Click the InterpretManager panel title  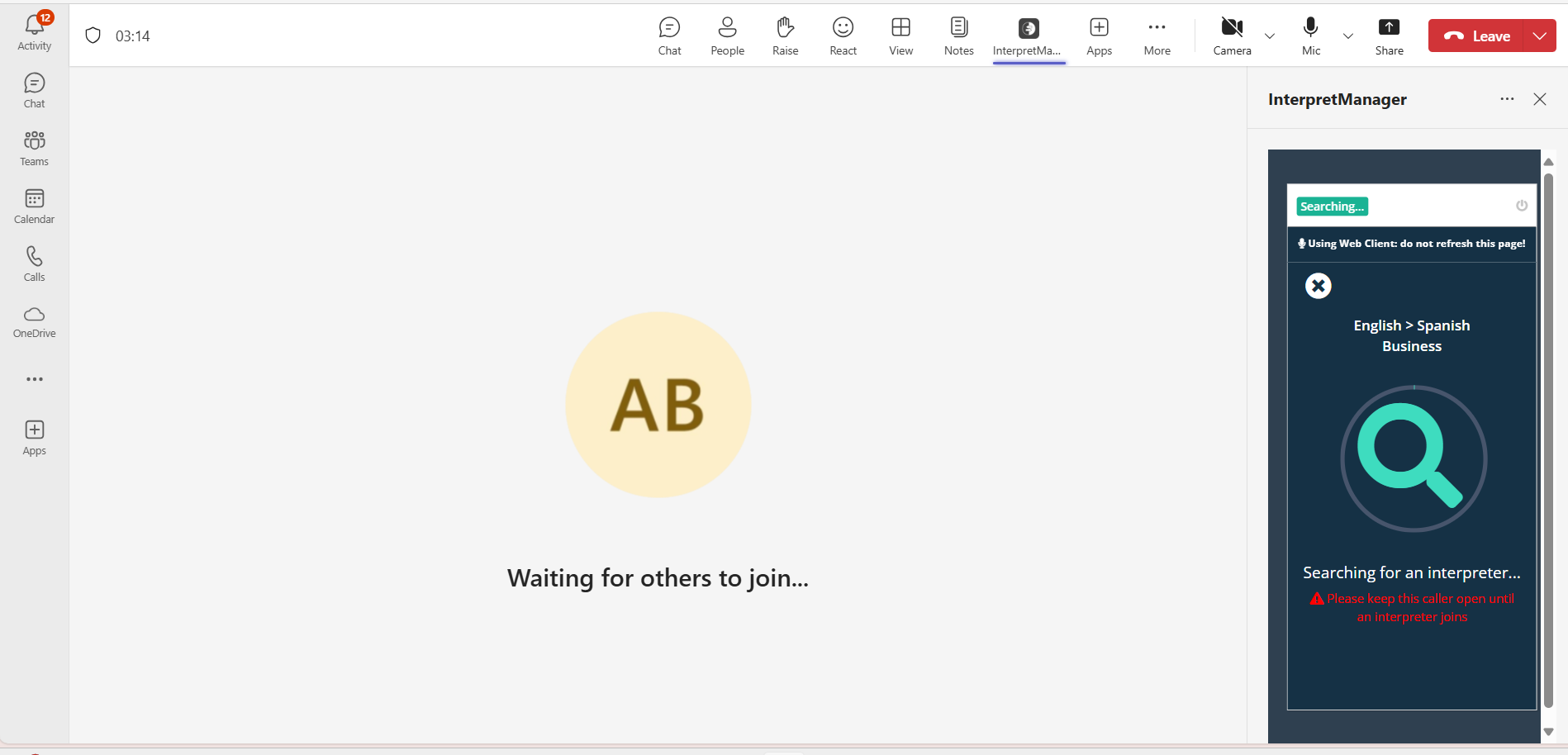(x=1338, y=99)
